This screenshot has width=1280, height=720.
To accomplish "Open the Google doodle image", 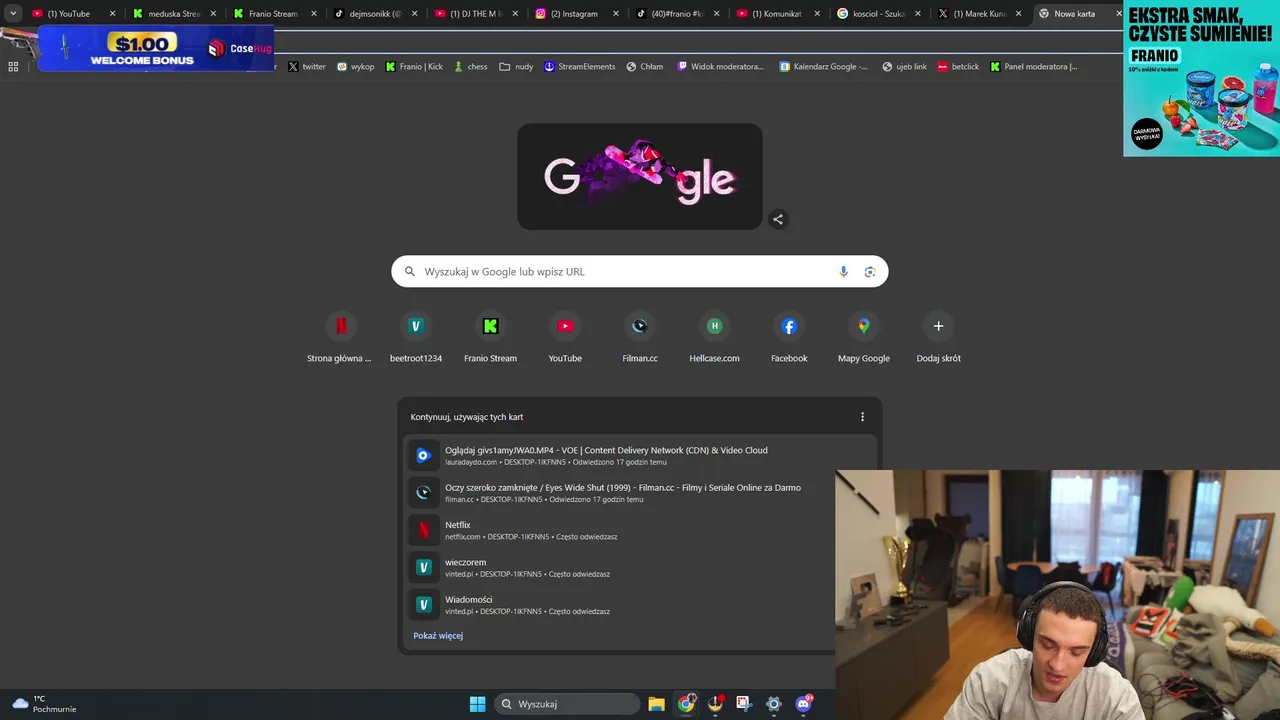I will pos(640,177).
